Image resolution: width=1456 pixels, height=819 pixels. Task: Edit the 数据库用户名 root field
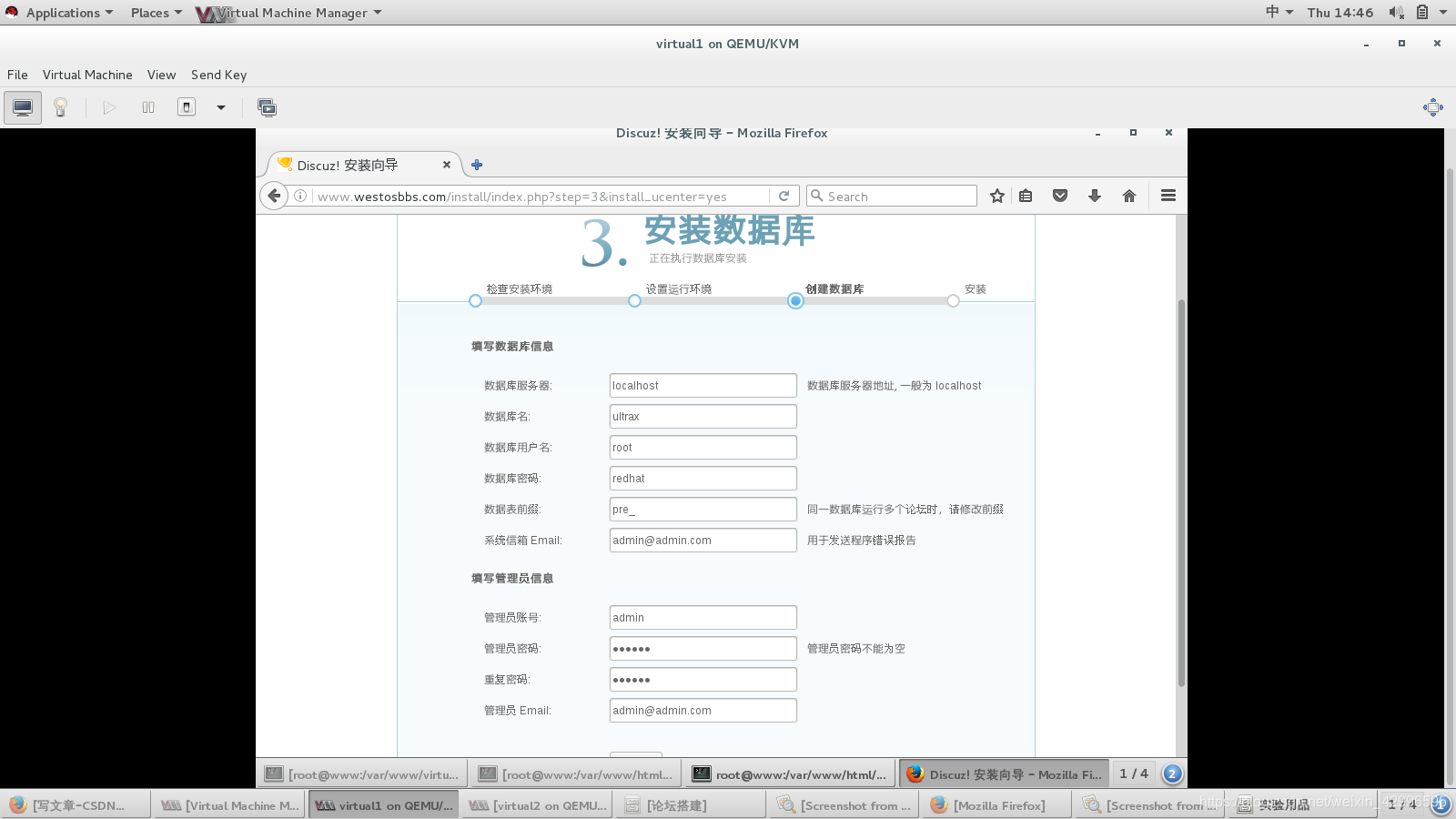(703, 448)
